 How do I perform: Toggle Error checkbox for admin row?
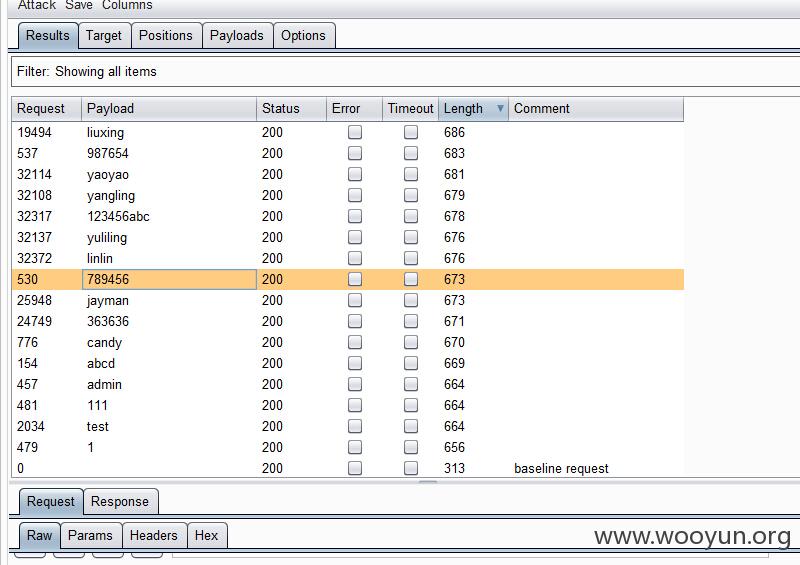tap(355, 384)
